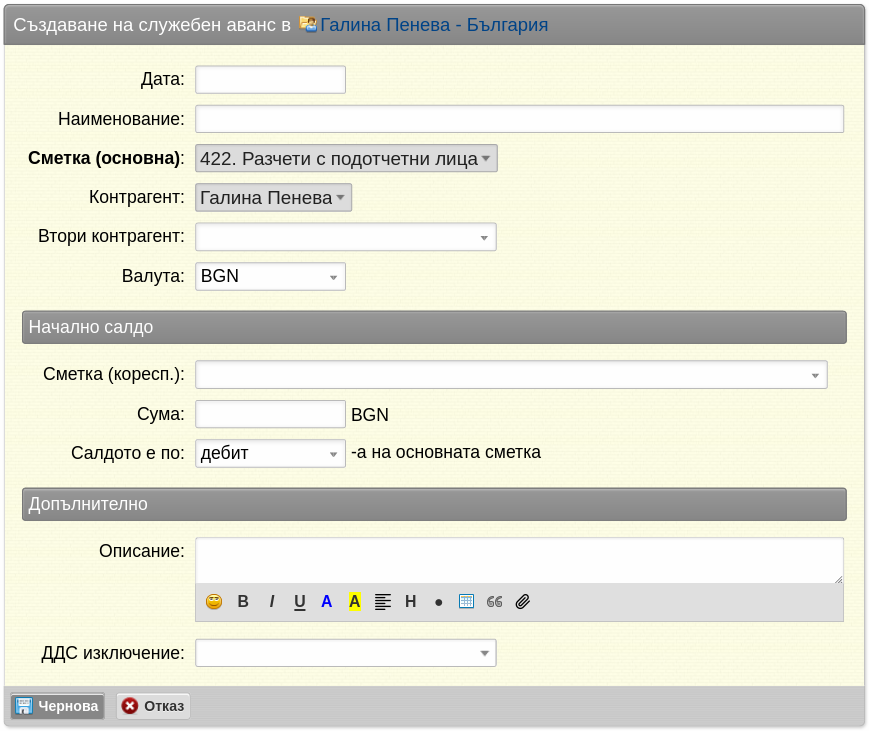
Task: Insert bullet list item icon
Action: [x=438, y=602]
